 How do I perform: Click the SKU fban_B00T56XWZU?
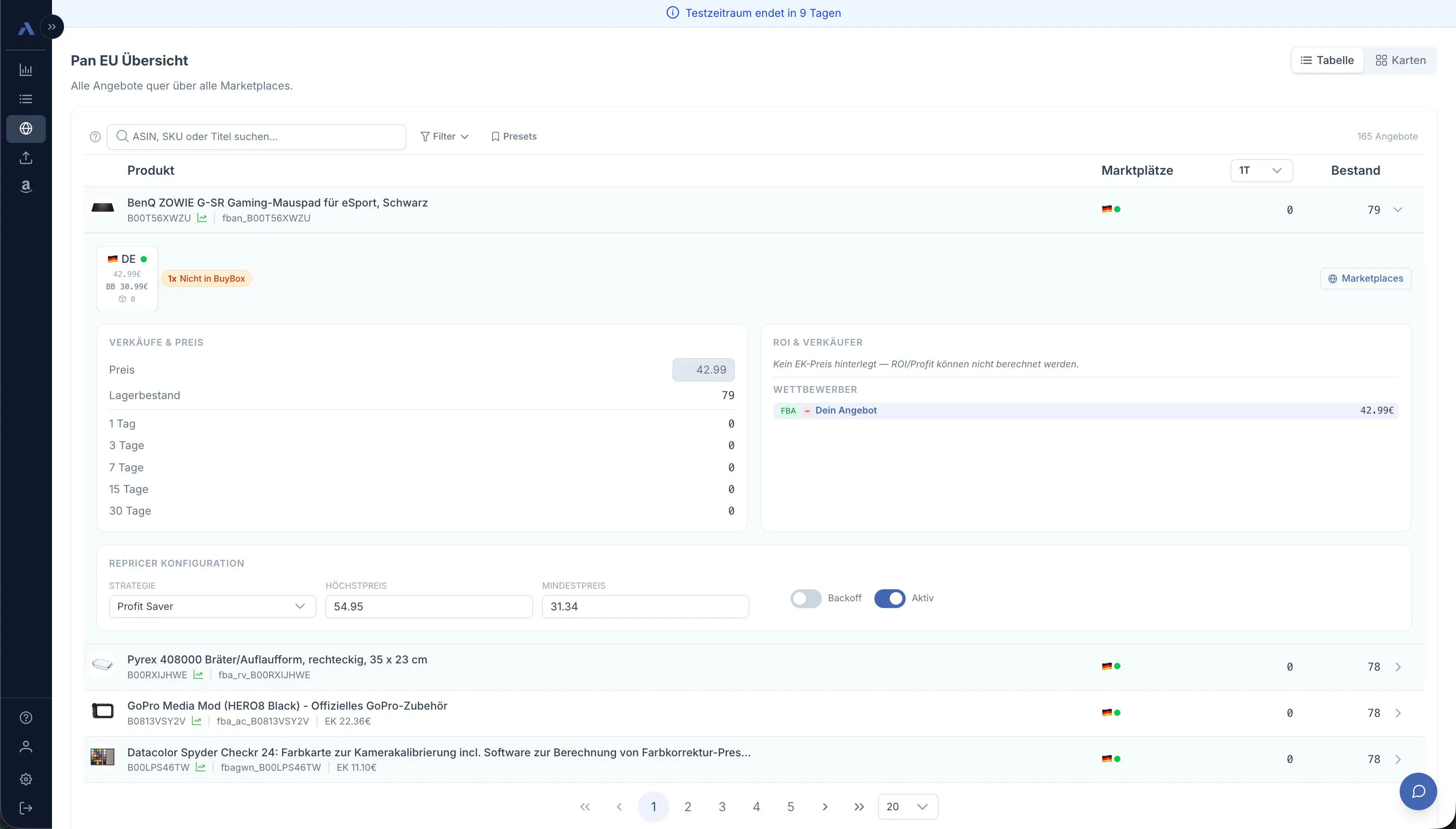(x=266, y=218)
